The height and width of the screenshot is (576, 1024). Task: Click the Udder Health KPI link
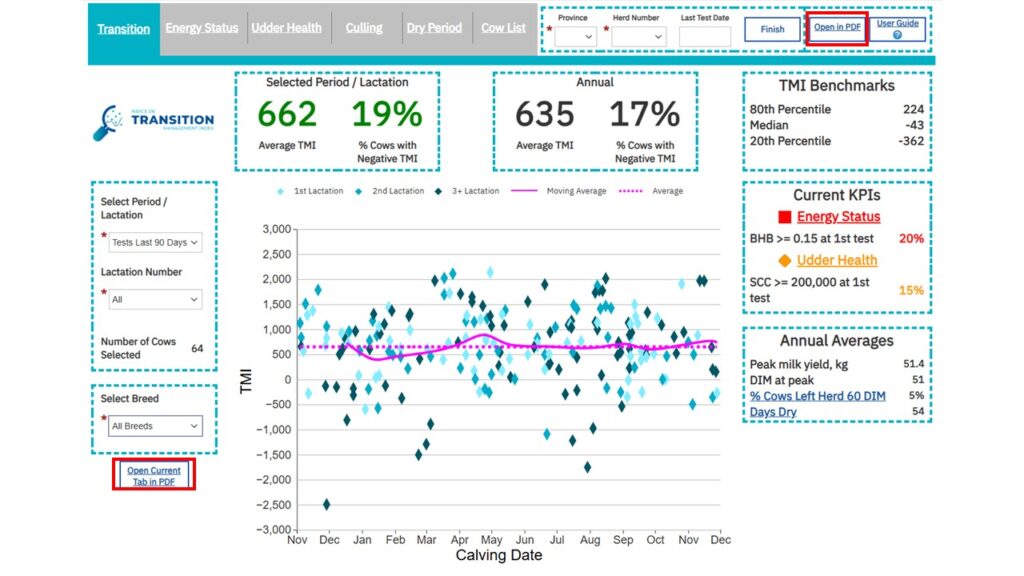coord(837,260)
